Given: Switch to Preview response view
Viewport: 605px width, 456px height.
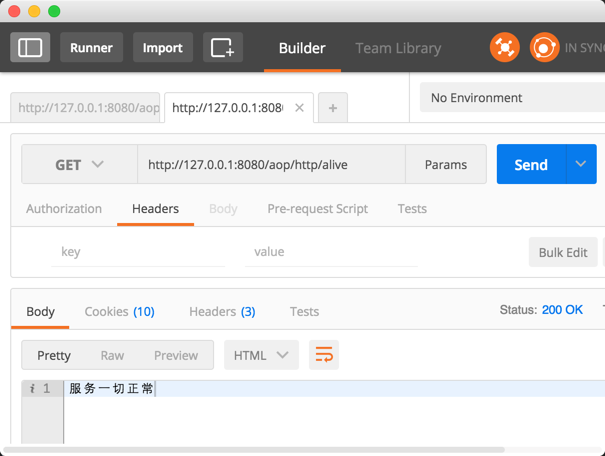Looking at the screenshot, I should tap(176, 355).
